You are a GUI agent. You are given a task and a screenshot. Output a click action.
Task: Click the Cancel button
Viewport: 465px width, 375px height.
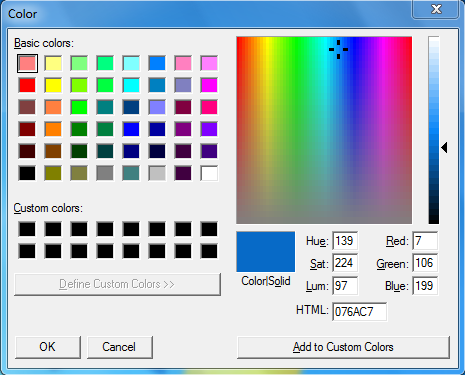(x=120, y=347)
